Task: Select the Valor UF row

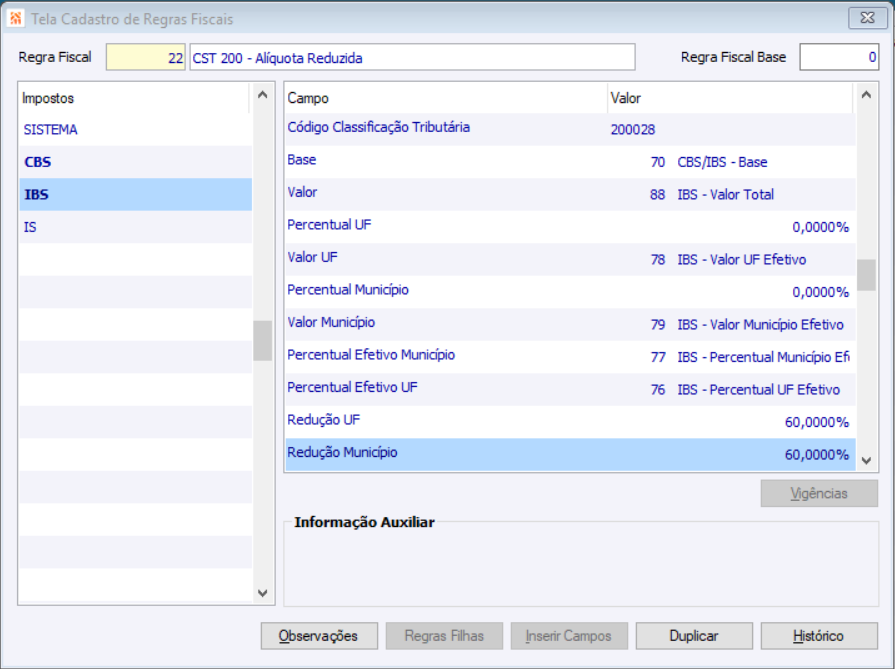Action: (570, 260)
